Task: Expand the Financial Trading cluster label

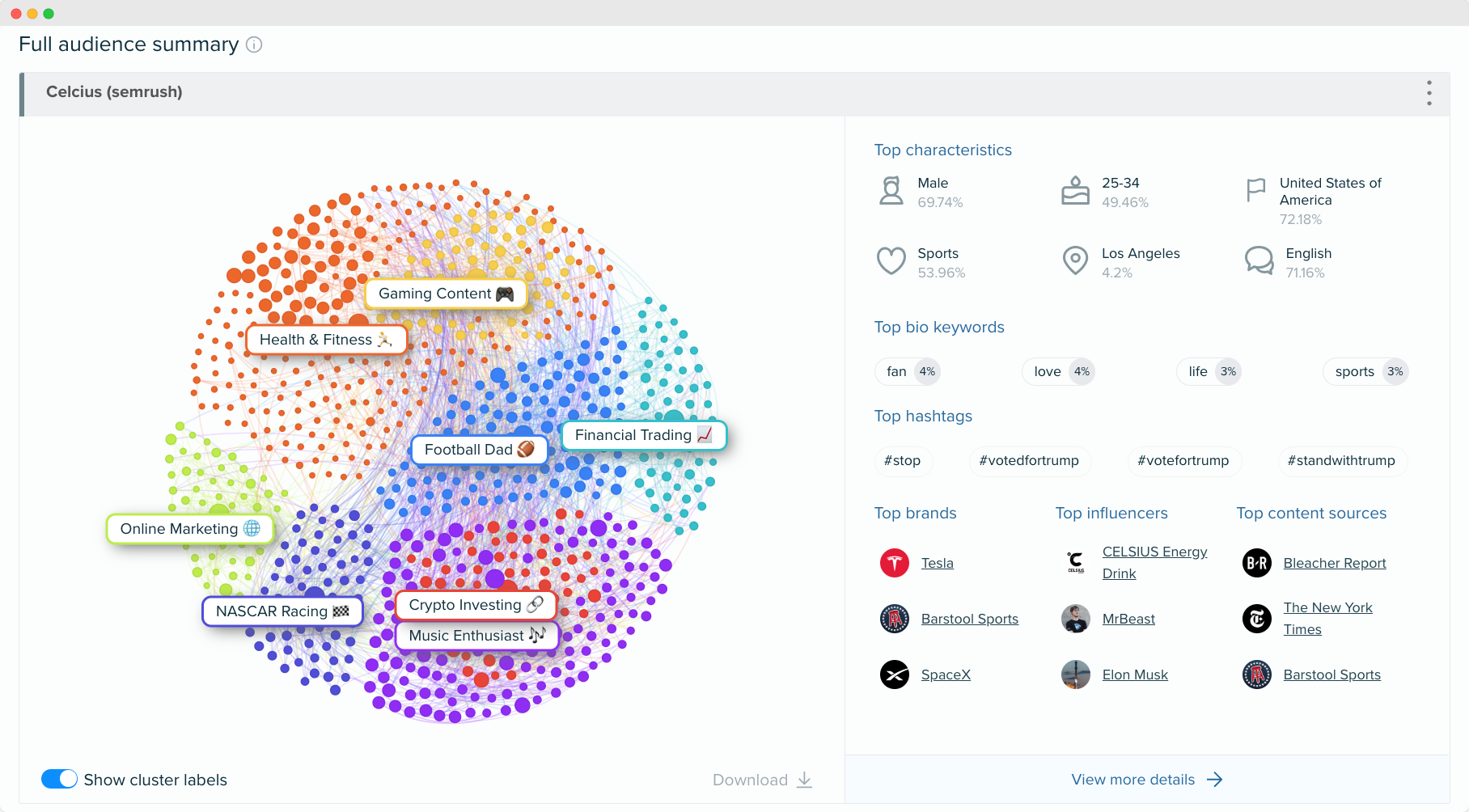Action: pyautogui.click(x=643, y=435)
